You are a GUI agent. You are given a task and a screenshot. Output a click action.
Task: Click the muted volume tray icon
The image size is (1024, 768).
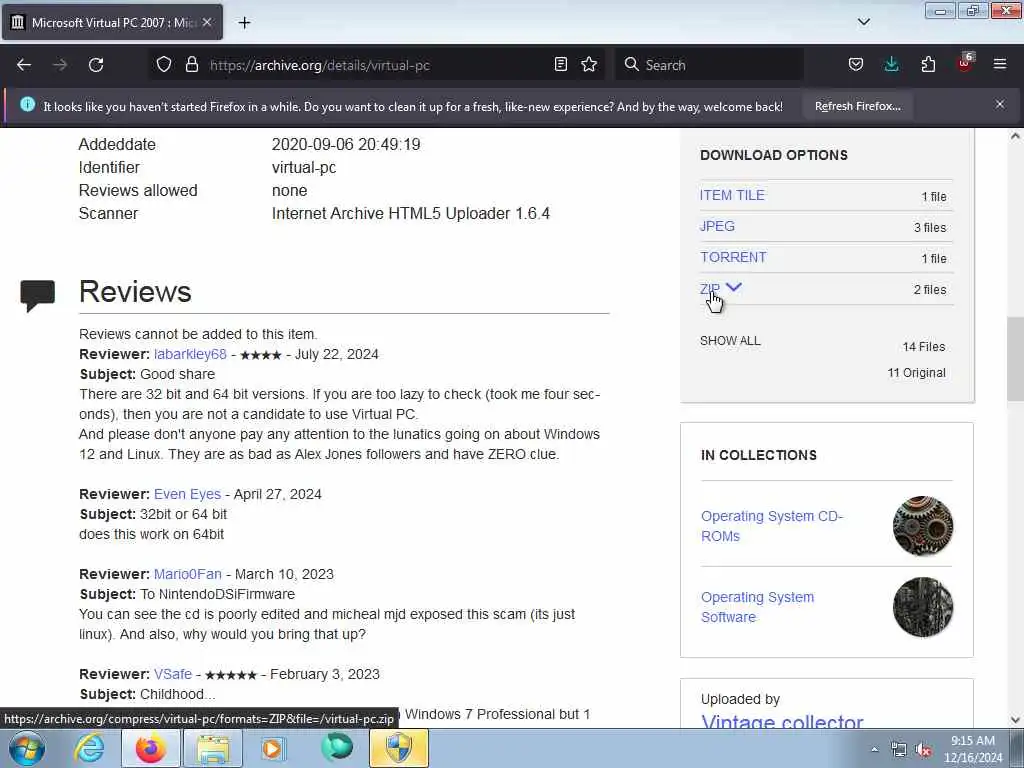coord(923,750)
